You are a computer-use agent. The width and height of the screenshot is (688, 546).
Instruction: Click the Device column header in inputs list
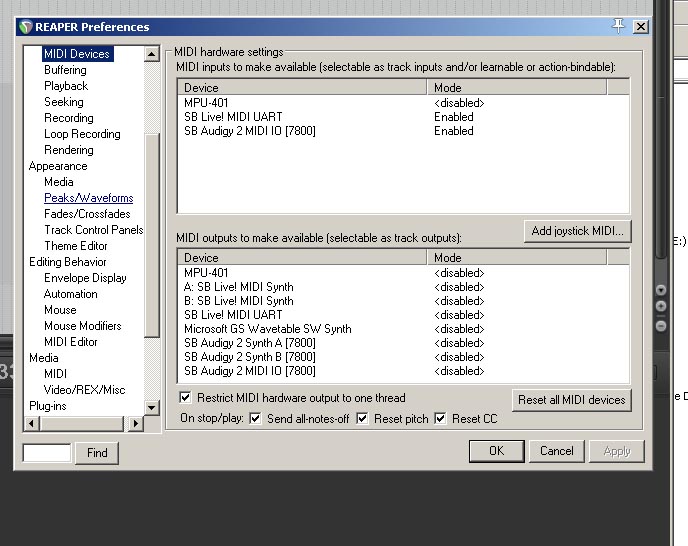(302, 87)
